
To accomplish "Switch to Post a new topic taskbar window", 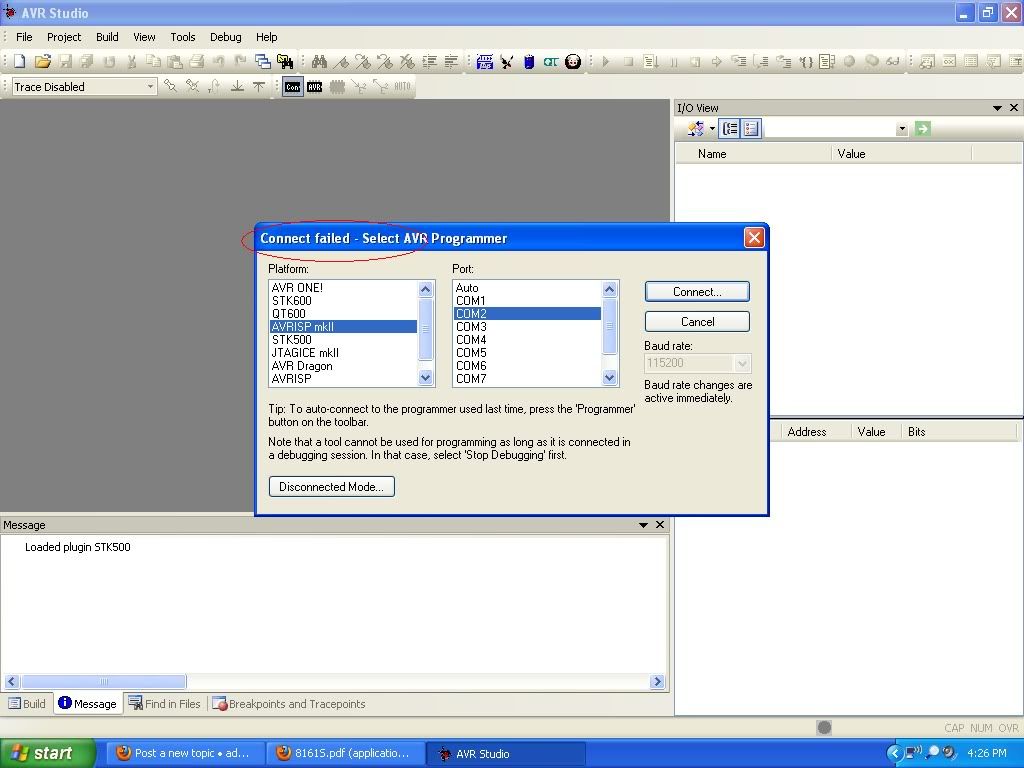I will tap(185, 753).
